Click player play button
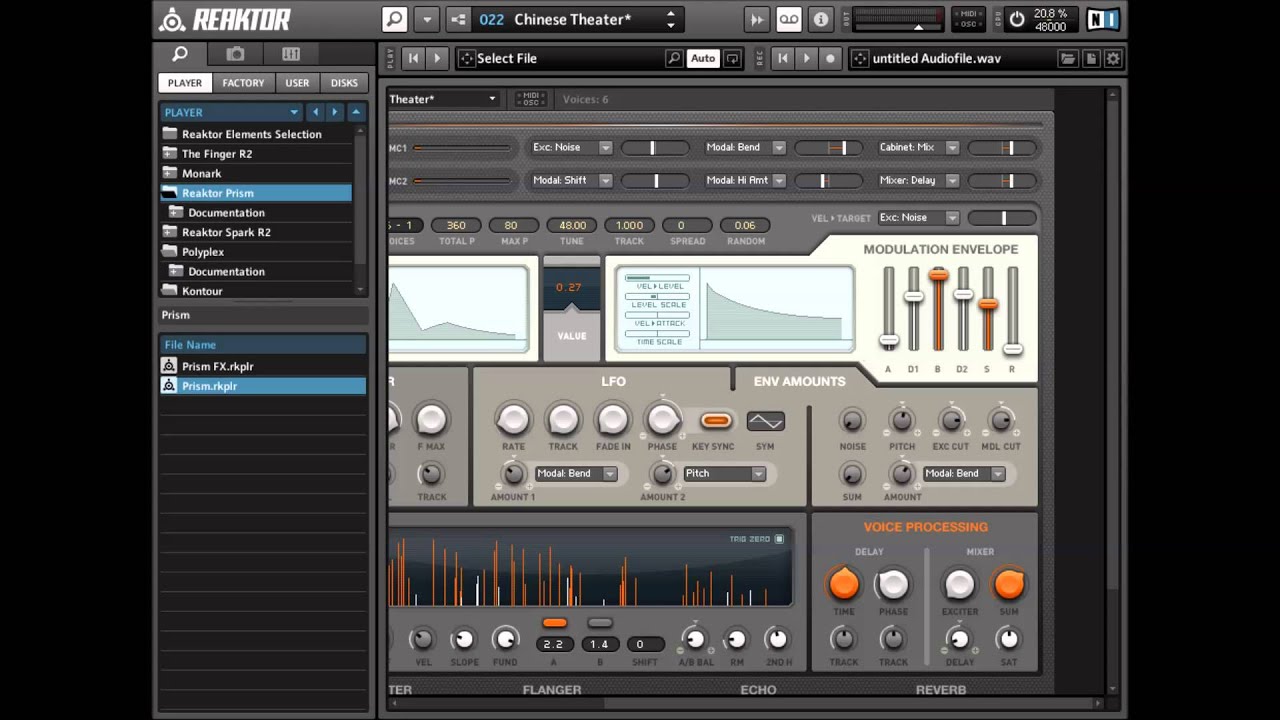Image resolution: width=1280 pixels, height=720 pixels. [x=436, y=59]
